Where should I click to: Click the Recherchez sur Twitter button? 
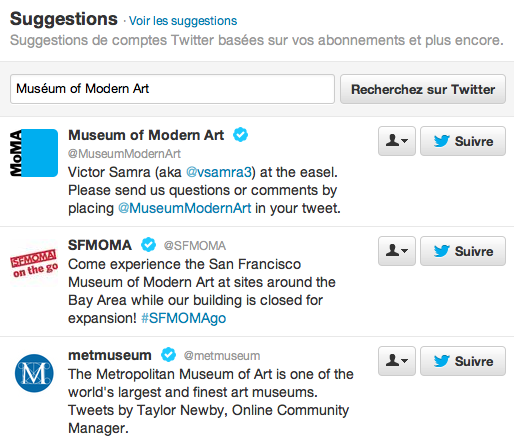[423, 89]
